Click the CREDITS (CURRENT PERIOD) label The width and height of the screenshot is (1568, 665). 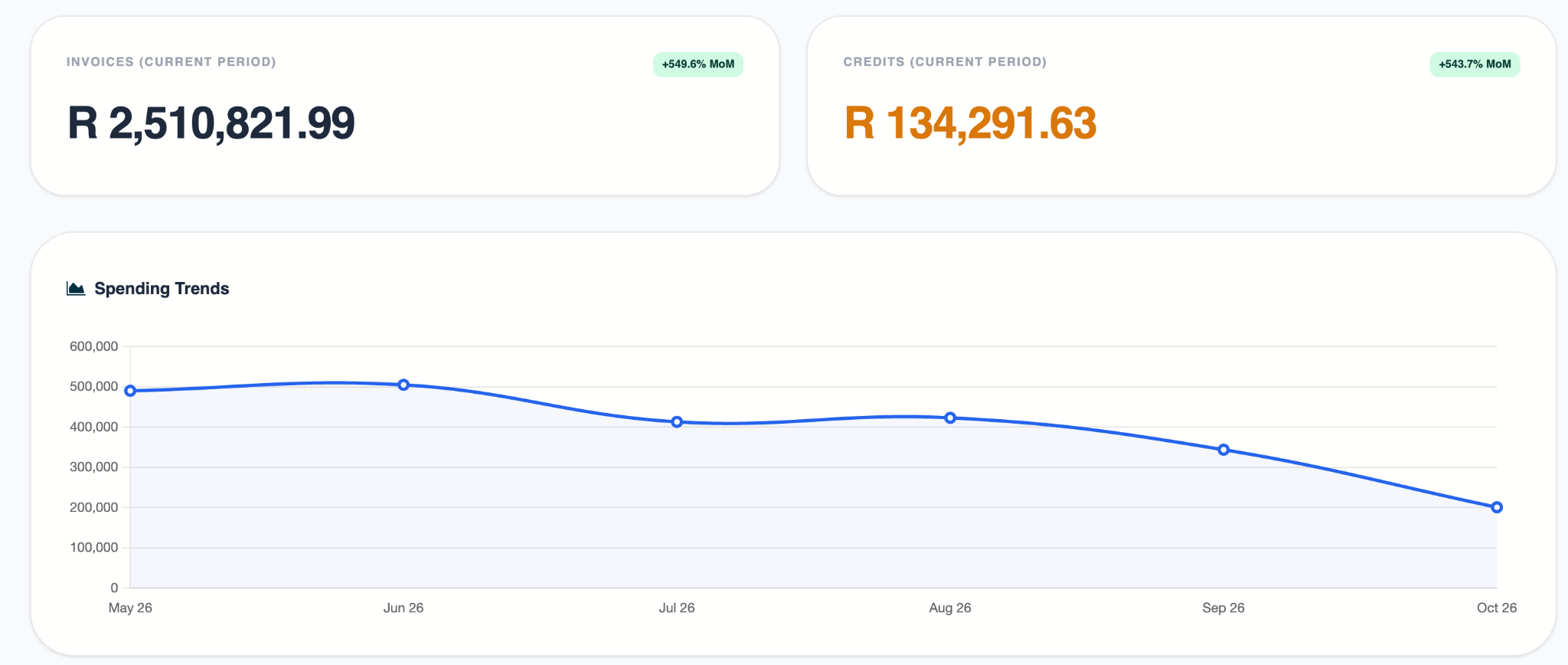(x=945, y=62)
